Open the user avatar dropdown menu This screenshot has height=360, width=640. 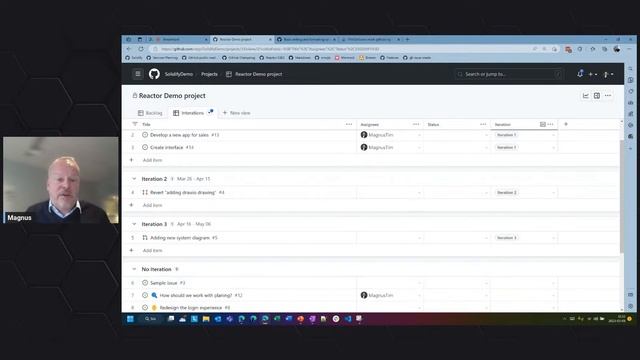(x=608, y=74)
